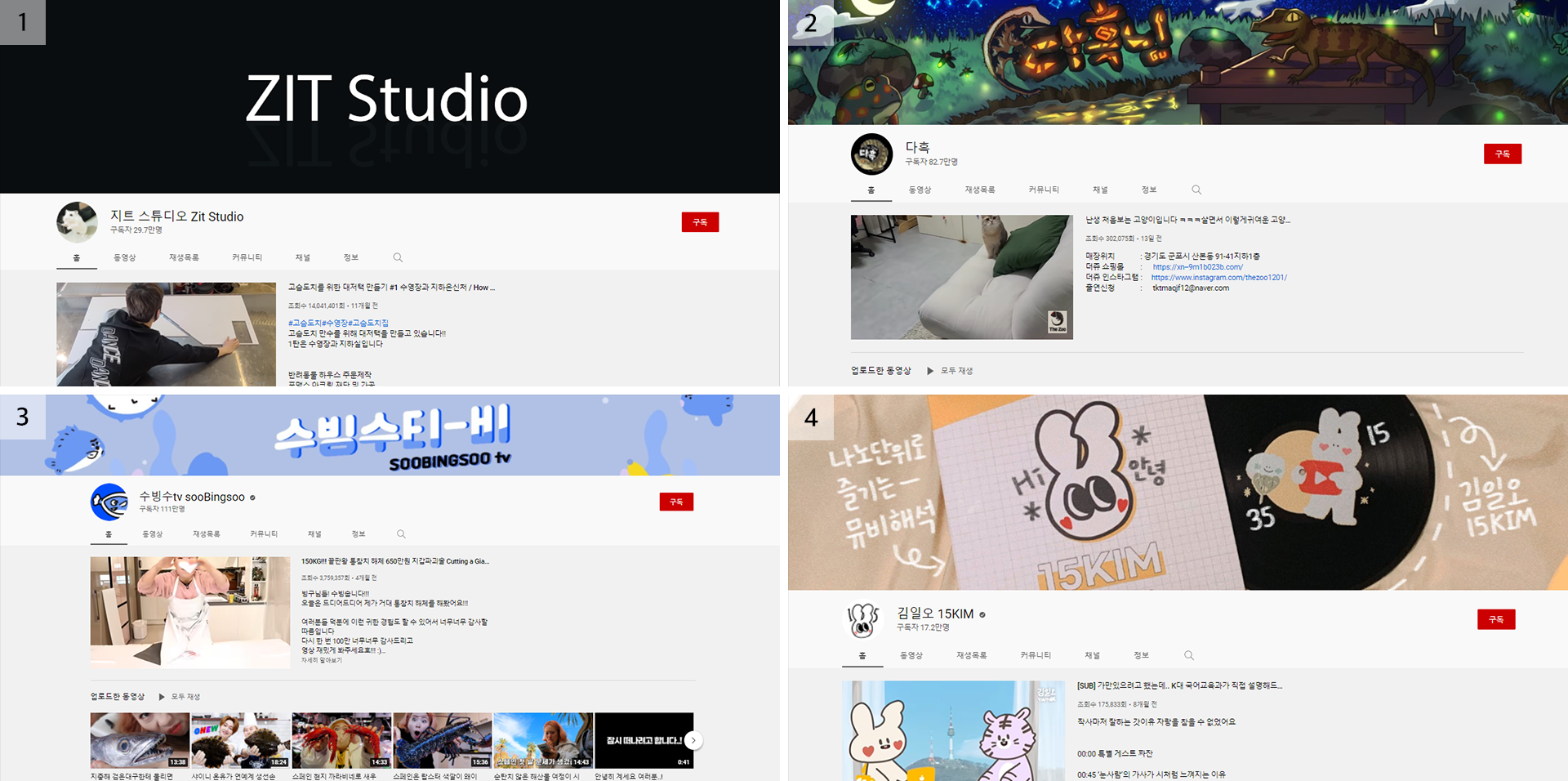1568x781 pixels.
Task: Subscribe to the 다흑 channel
Action: click(x=1503, y=154)
